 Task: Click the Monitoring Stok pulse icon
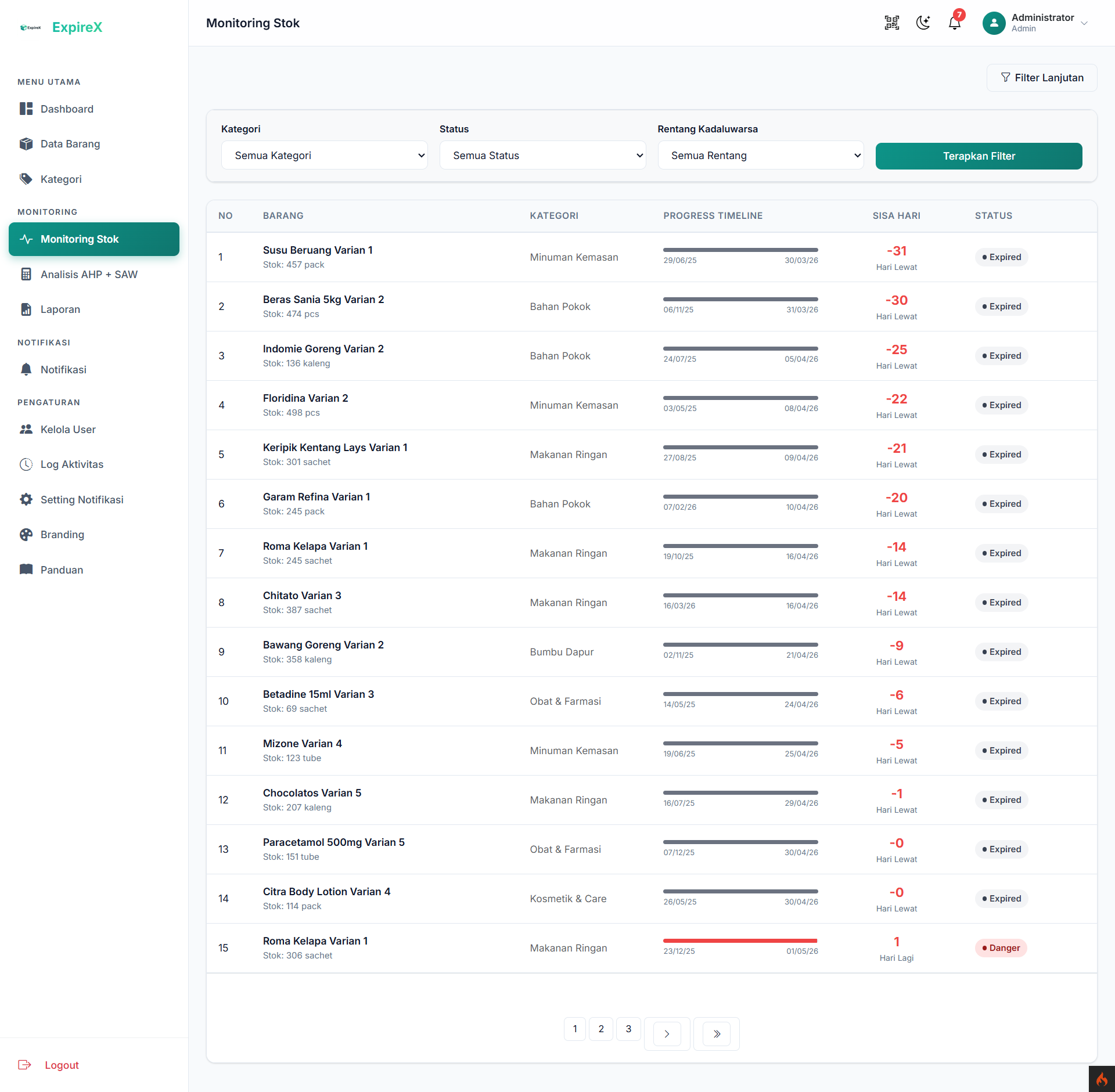coord(26,239)
